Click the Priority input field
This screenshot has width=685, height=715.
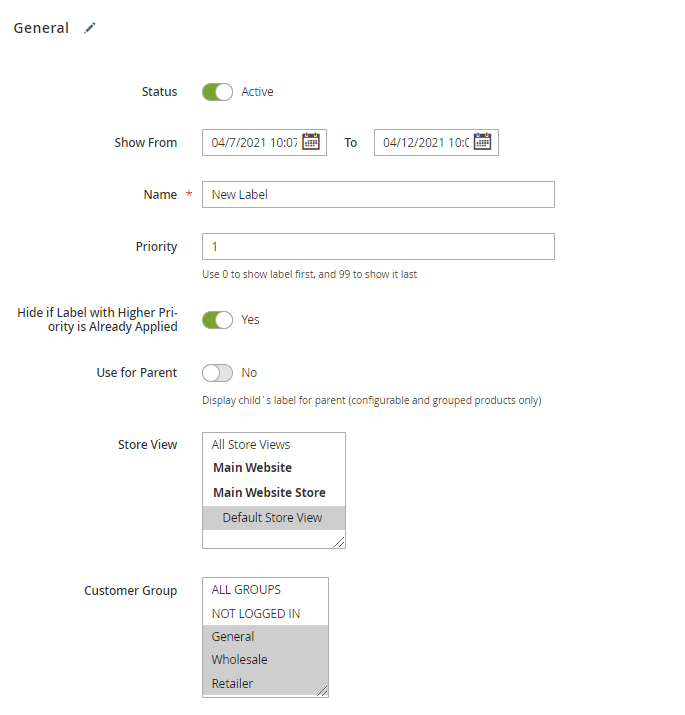click(x=378, y=247)
